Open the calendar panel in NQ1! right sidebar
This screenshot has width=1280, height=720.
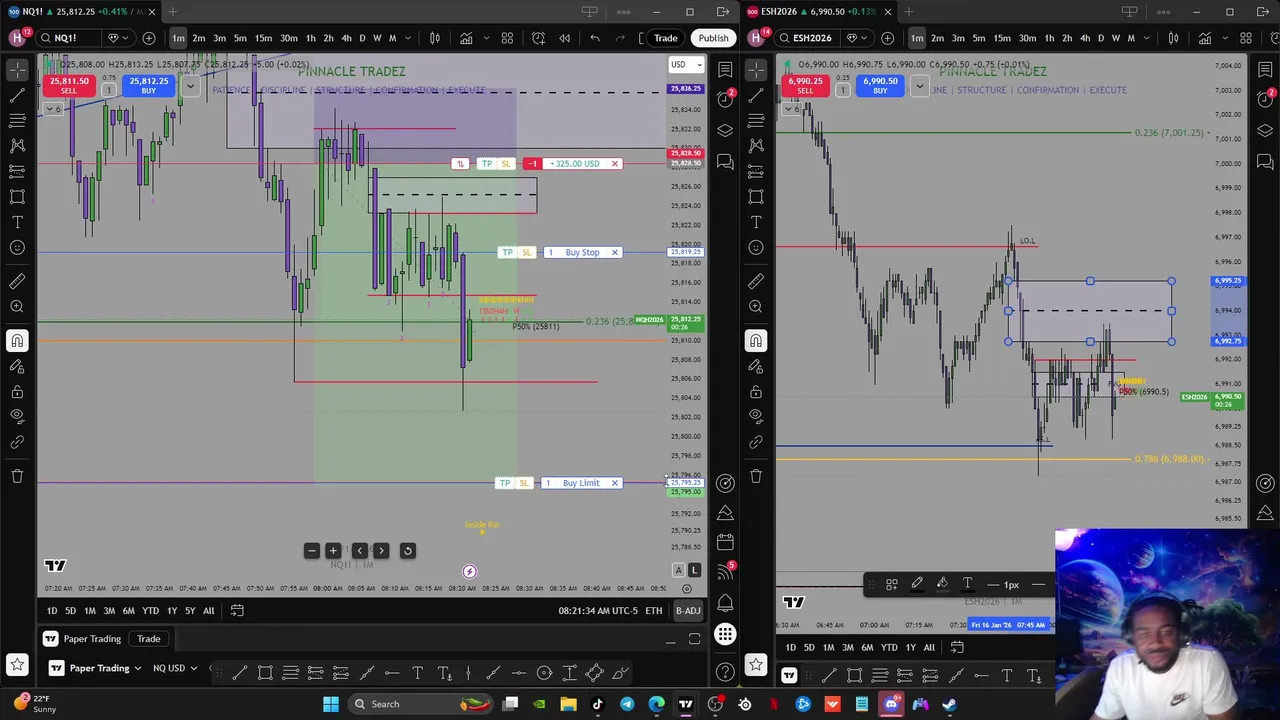pyautogui.click(x=725, y=543)
